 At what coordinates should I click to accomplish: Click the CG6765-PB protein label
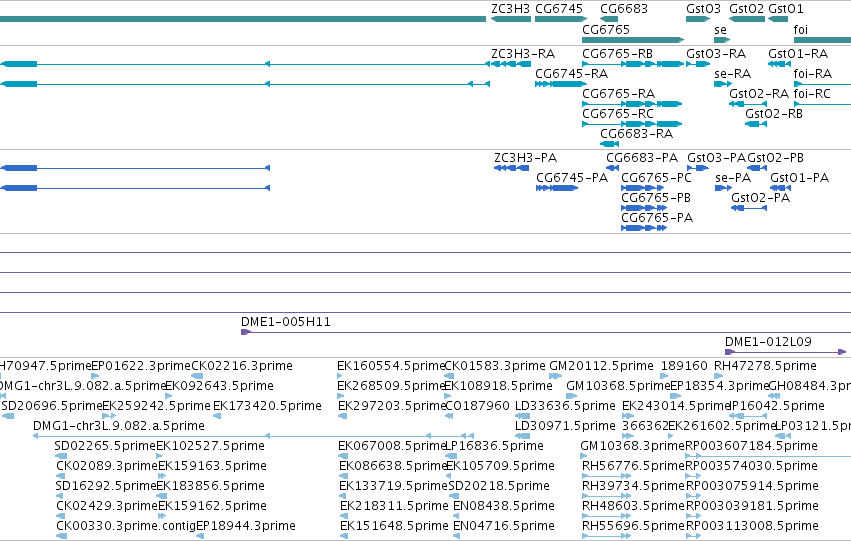tap(656, 198)
